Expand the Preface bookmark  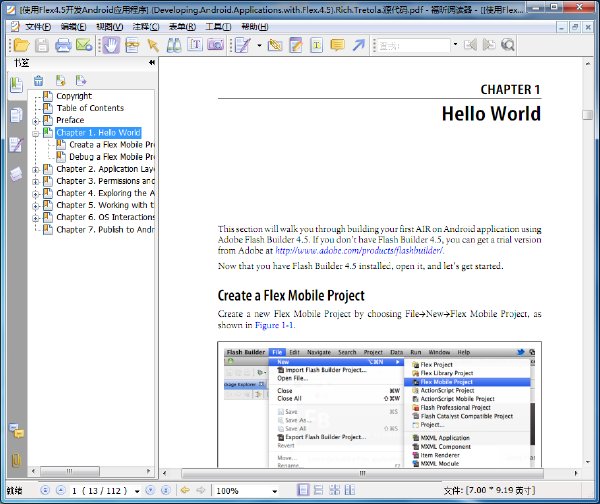[36, 121]
